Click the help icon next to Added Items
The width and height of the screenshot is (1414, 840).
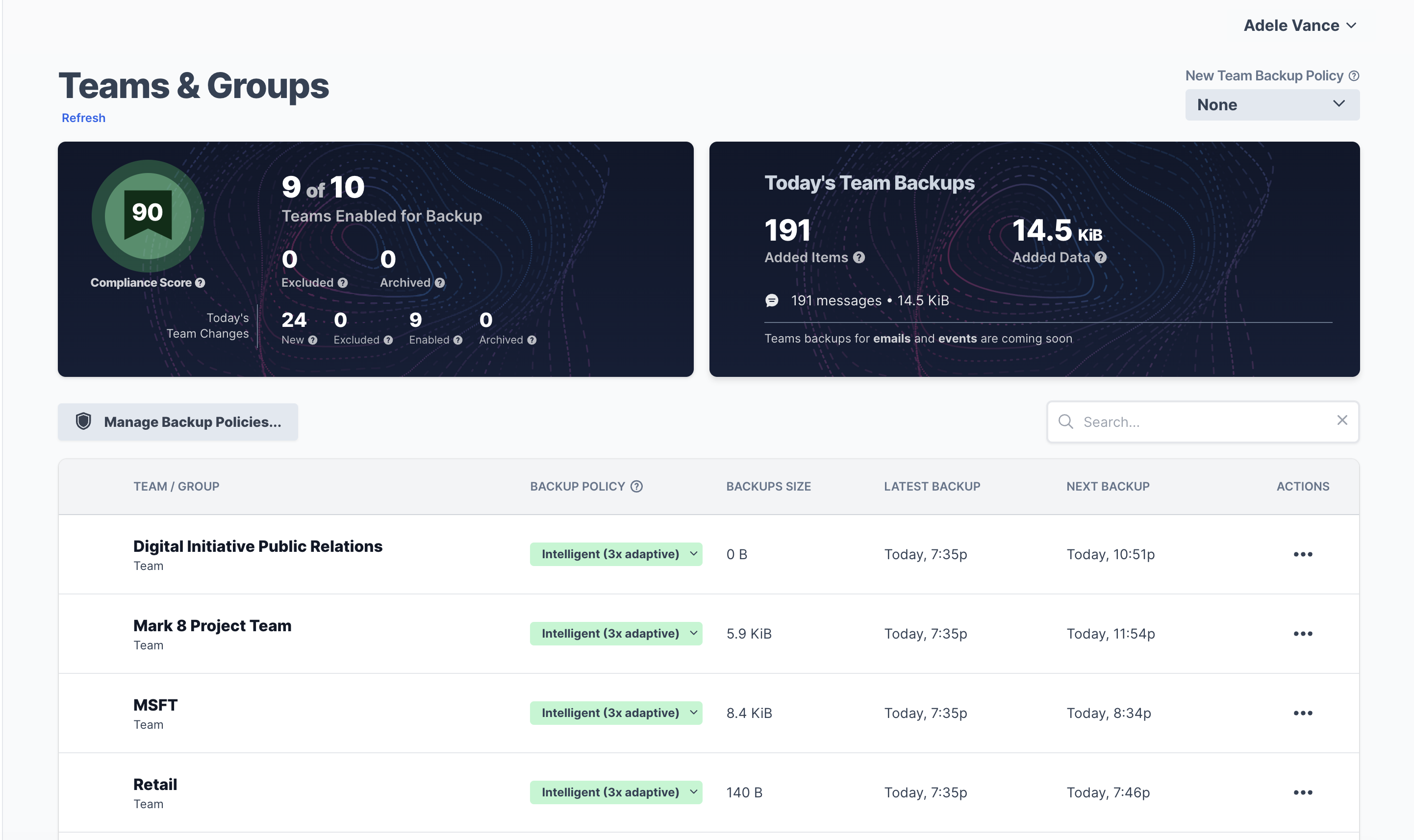pos(858,257)
